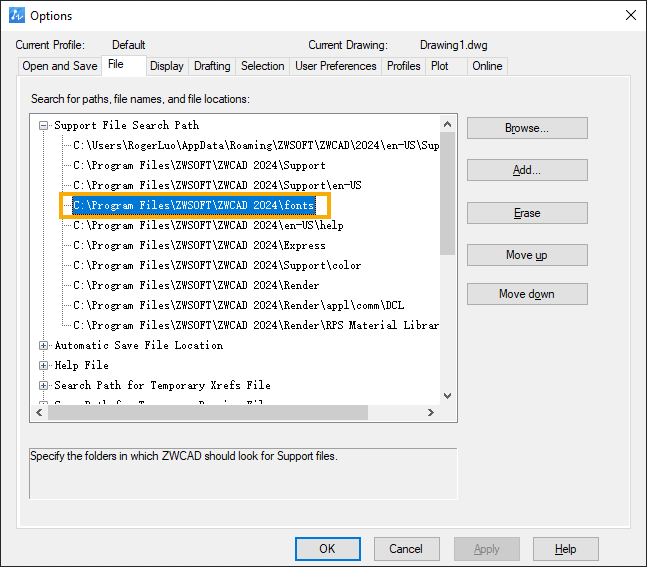Viewport: 647px width, 567px height.
Task: Select Automatic Save File Location item
Action: (x=139, y=345)
